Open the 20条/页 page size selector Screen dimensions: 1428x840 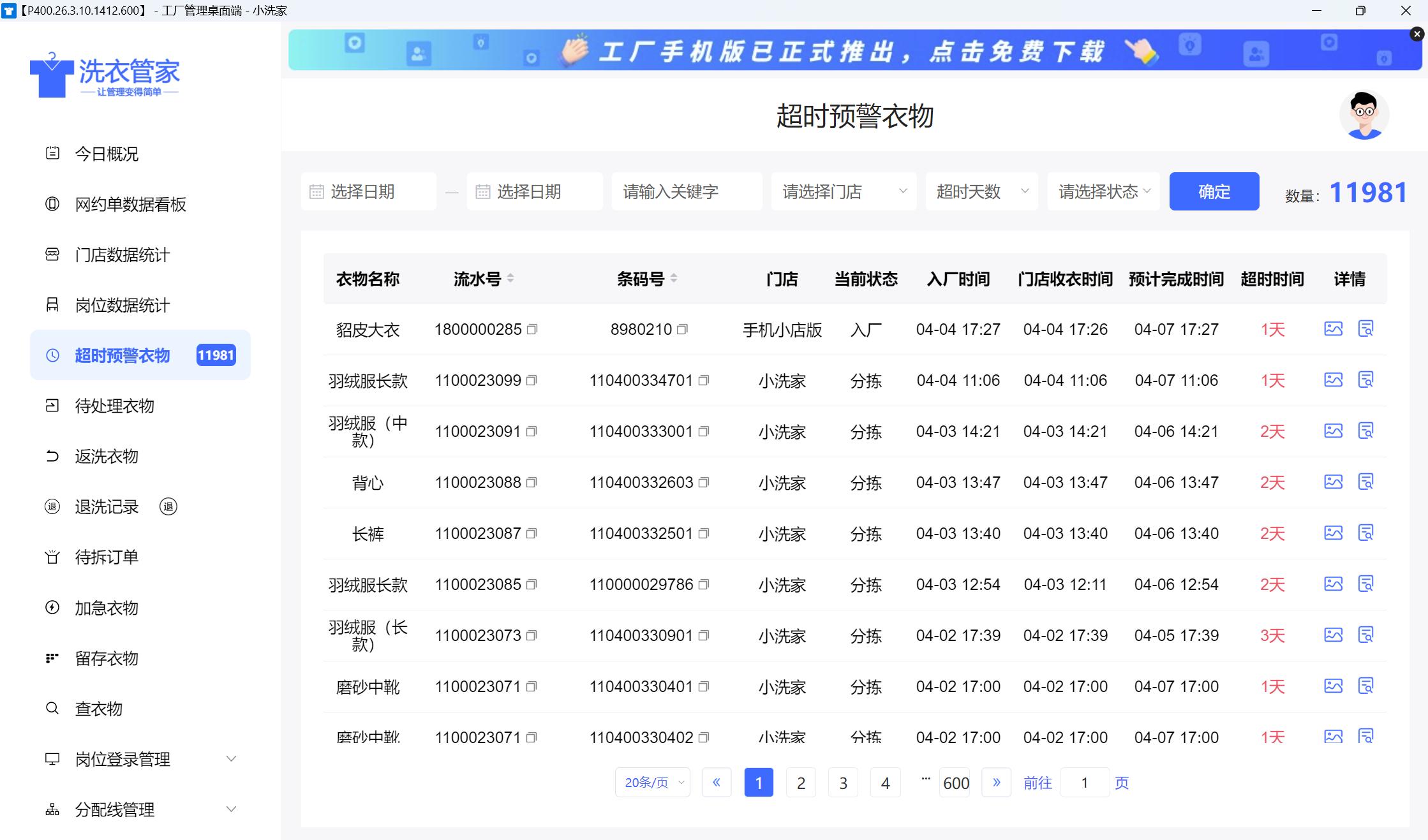pyautogui.click(x=653, y=783)
